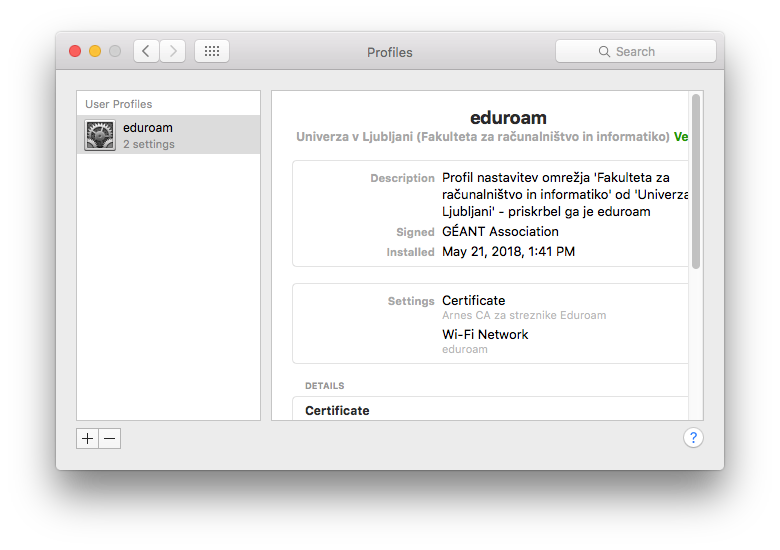
Task: Click the green verified label
Action: pyautogui.click(x=681, y=137)
